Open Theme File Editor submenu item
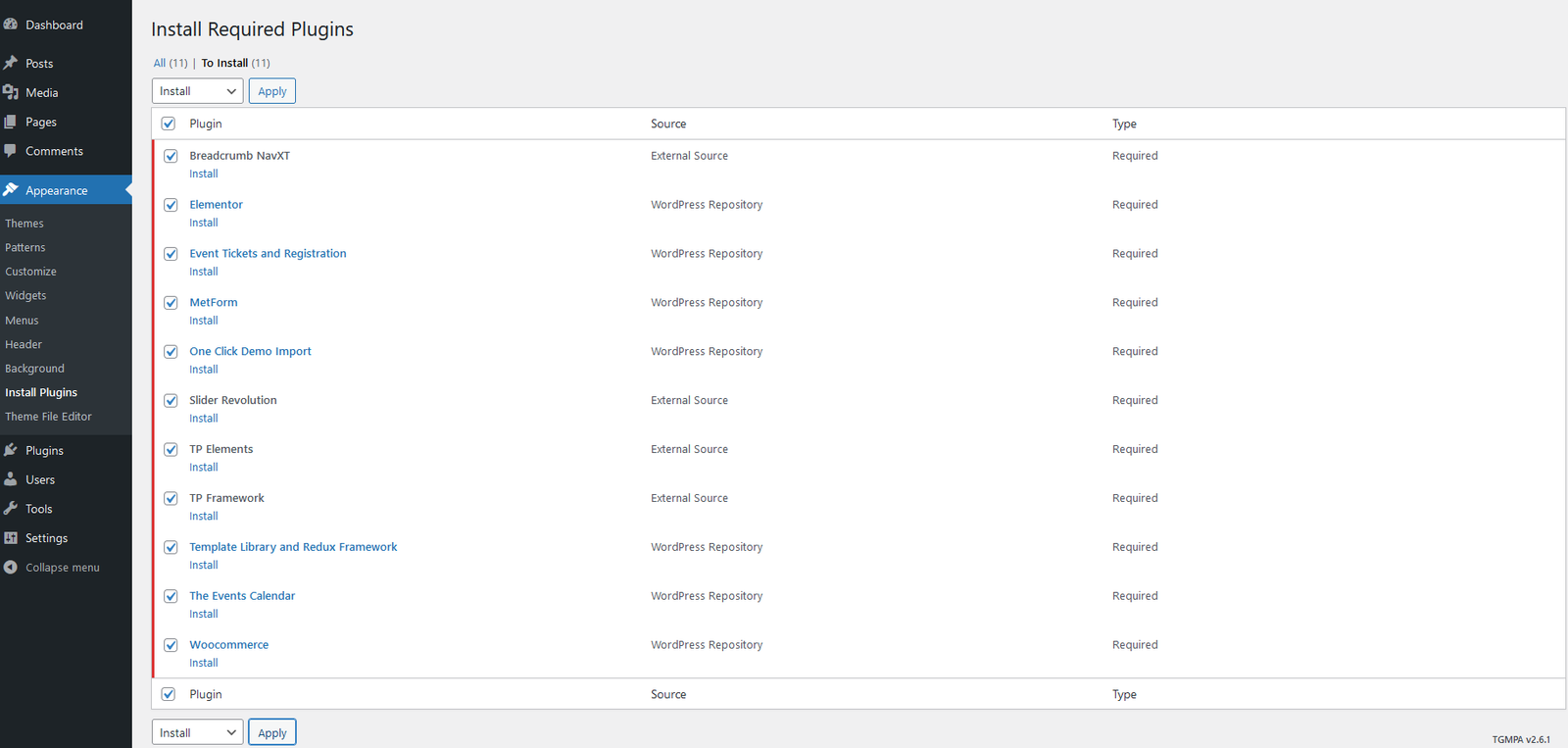 pos(48,417)
